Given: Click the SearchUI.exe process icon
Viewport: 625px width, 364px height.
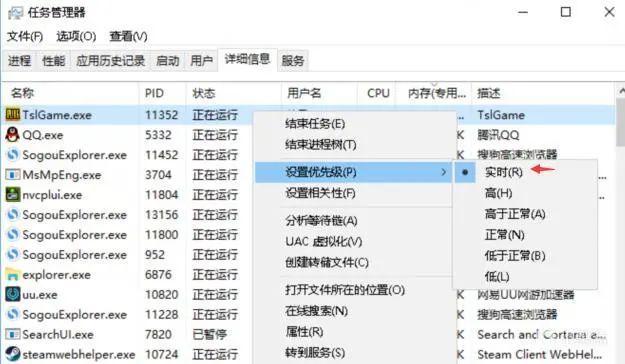Looking at the screenshot, I should click(x=12, y=334).
